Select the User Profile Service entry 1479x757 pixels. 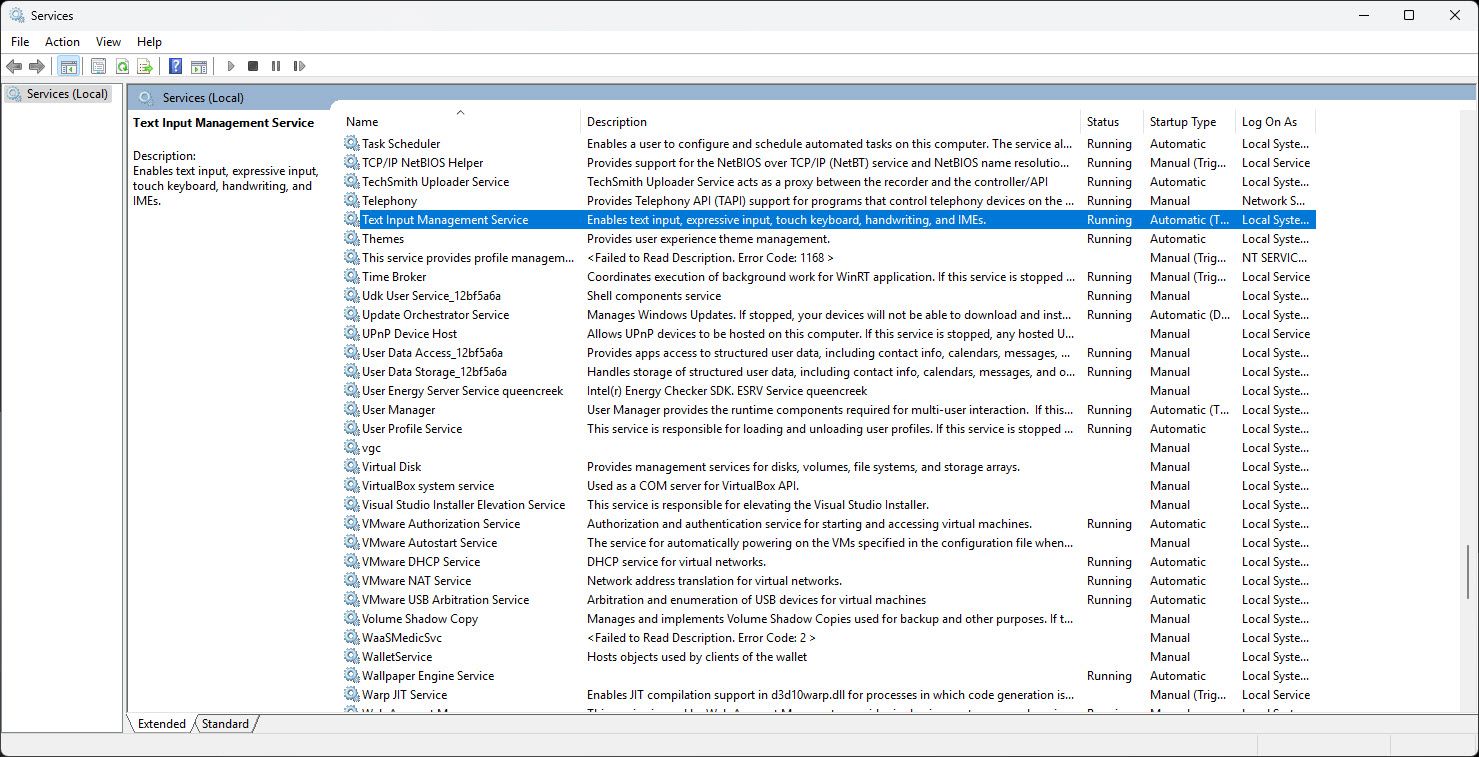(x=829, y=429)
